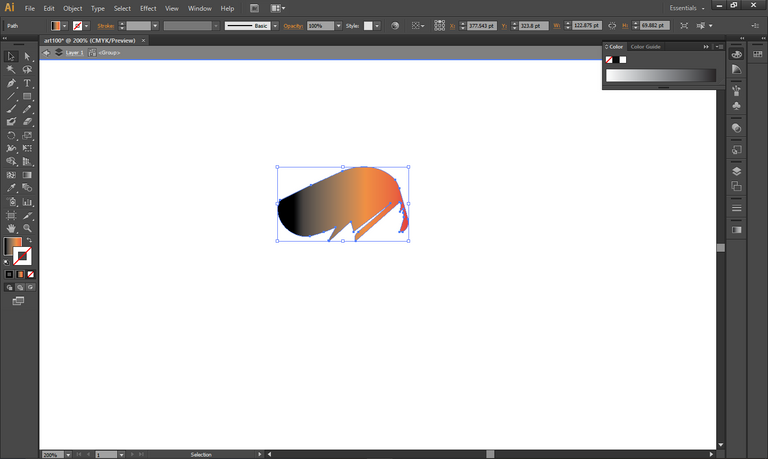Select the Rotate tool
This screenshot has width=768, height=459.
11,135
